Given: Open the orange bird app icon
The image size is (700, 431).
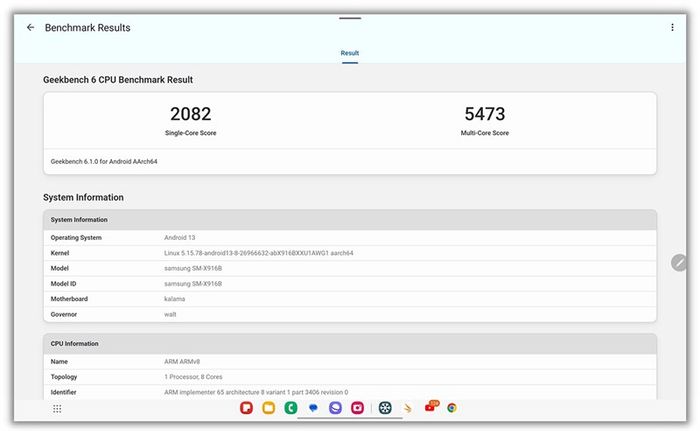Looking at the screenshot, I should (x=407, y=408).
